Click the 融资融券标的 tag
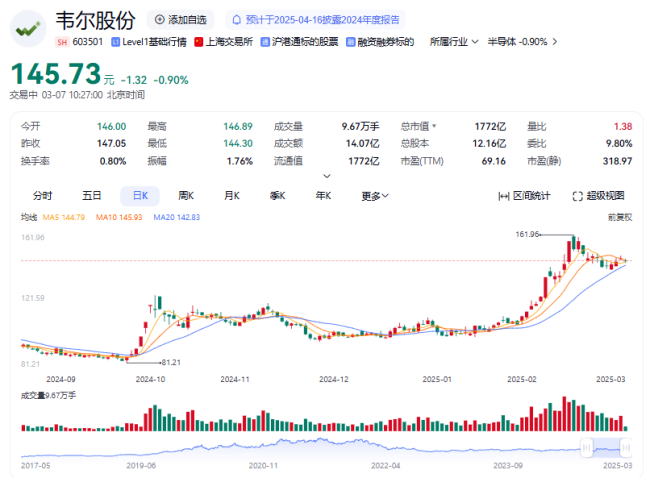The height and width of the screenshot is (478, 650). tap(380, 42)
